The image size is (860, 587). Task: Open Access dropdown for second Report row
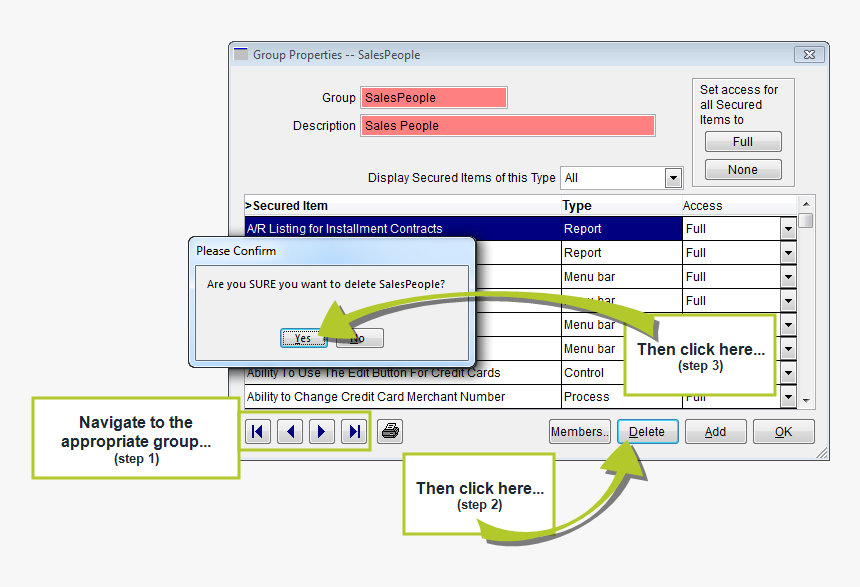point(788,253)
